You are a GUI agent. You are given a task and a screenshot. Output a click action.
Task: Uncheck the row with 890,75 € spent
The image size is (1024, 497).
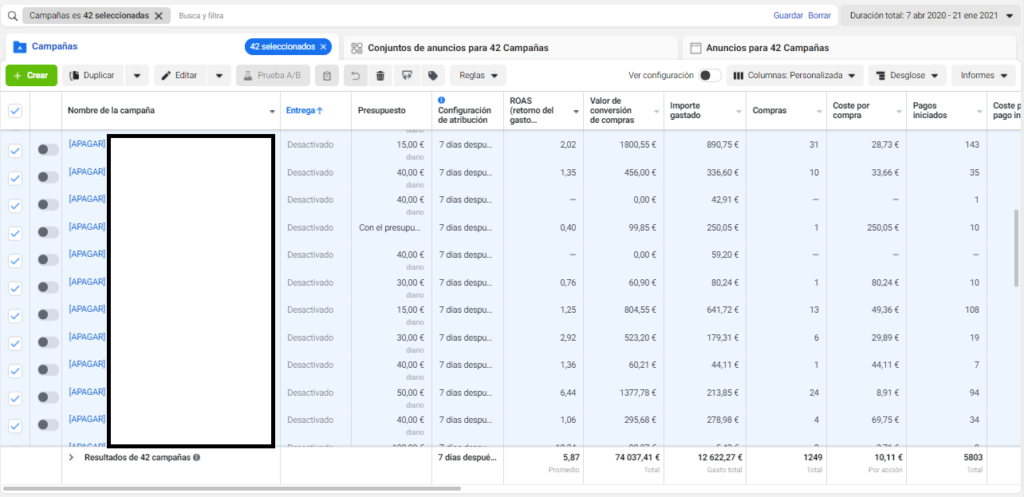(15, 151)
